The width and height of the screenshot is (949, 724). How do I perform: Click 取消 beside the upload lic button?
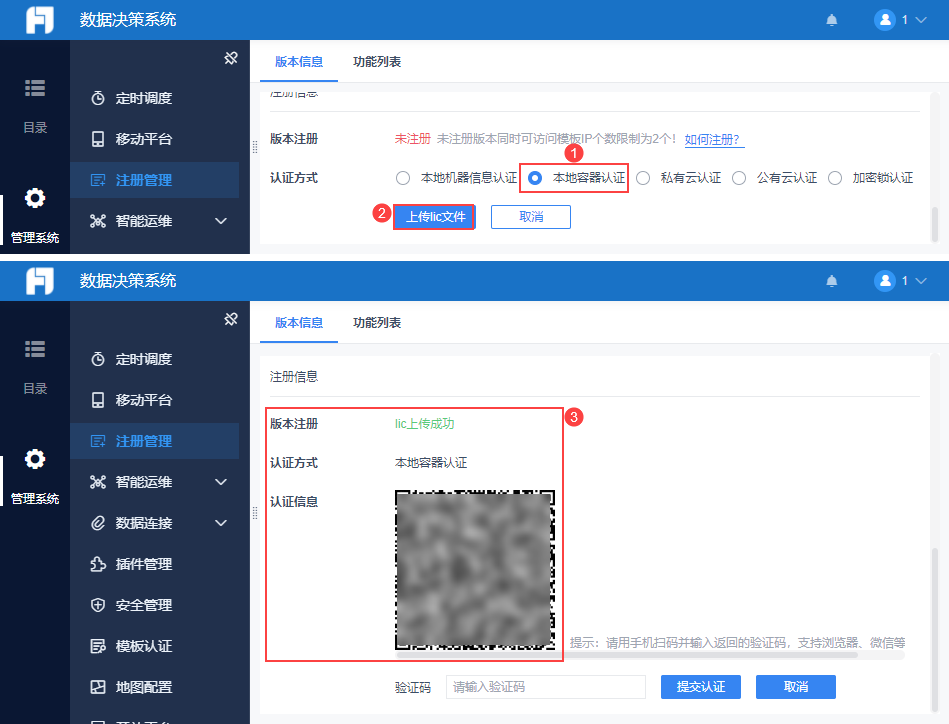click(531, 217)
